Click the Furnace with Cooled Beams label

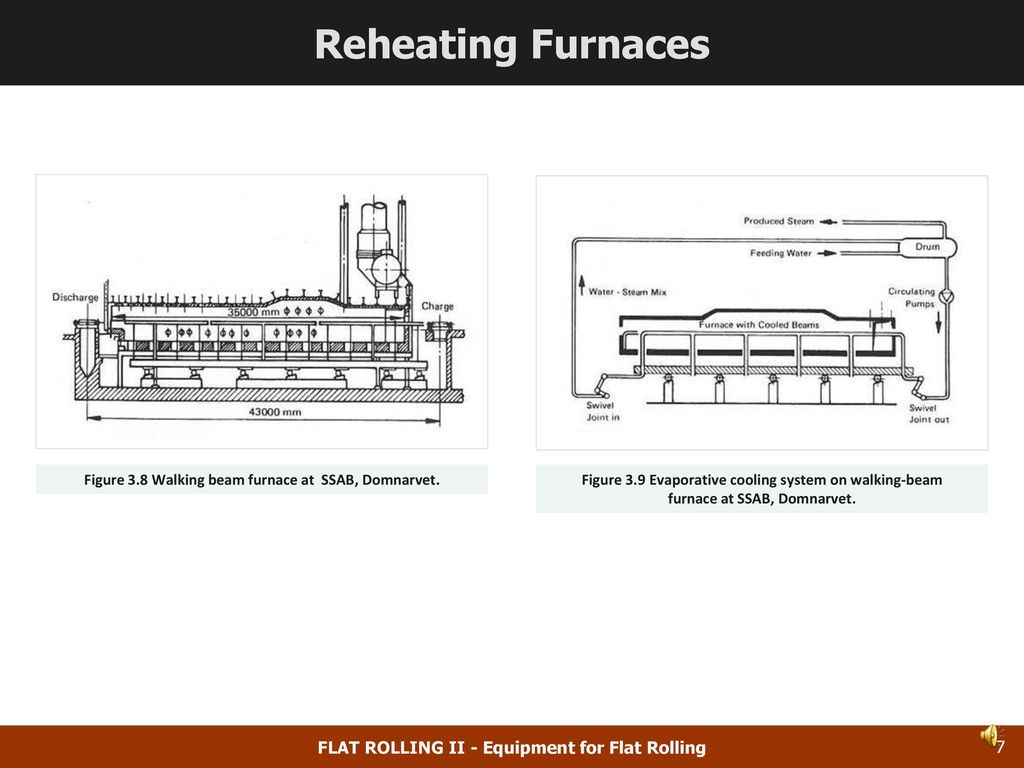coord(759,325)
